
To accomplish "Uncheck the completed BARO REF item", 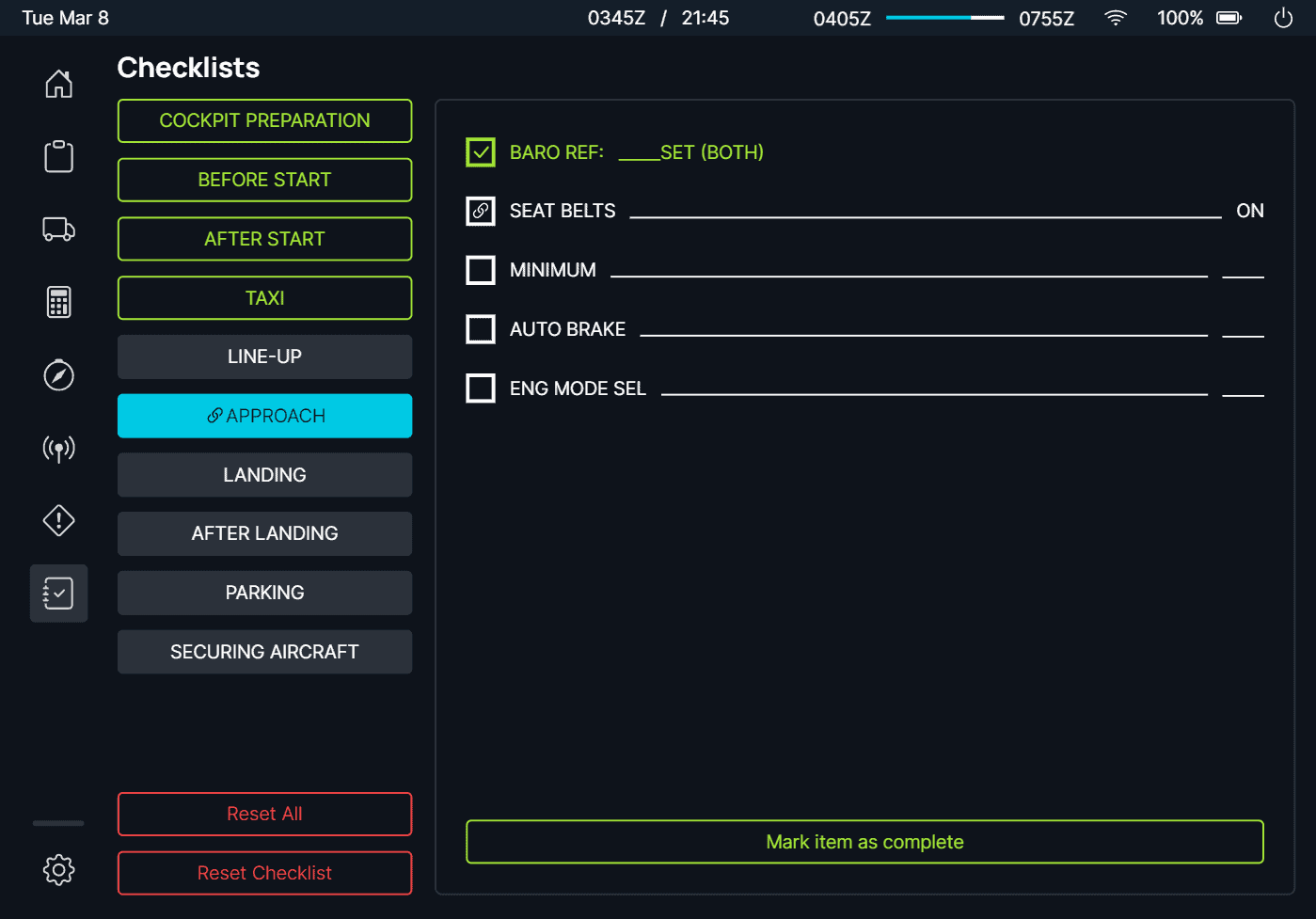I will tap(481, 151).
